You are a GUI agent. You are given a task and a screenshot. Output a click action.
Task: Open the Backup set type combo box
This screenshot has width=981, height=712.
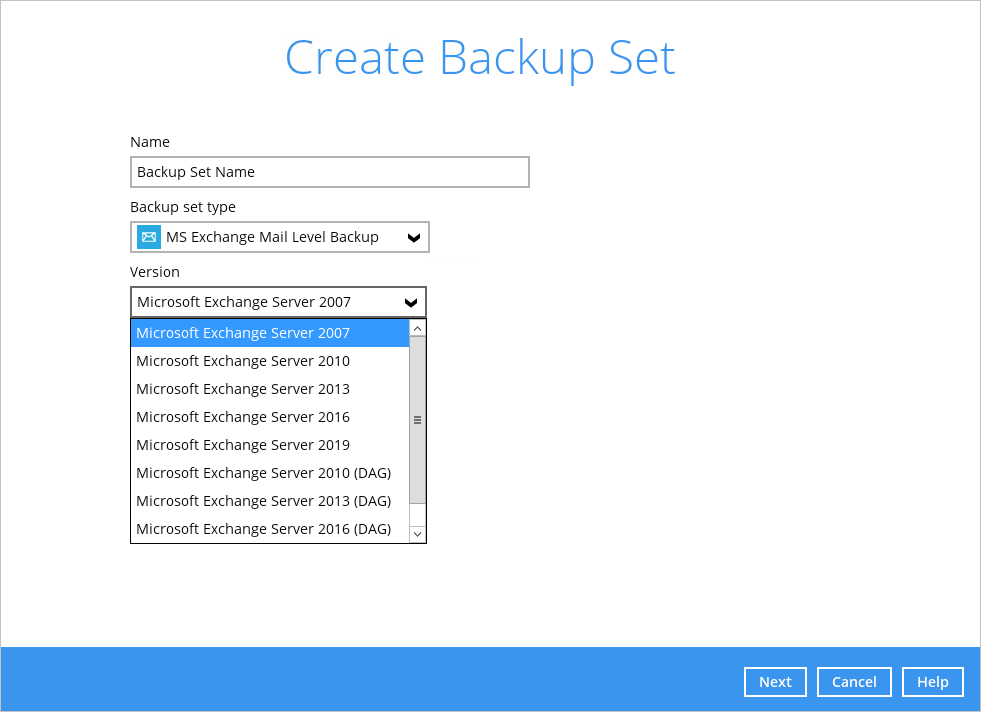click(x=280, y=237)
